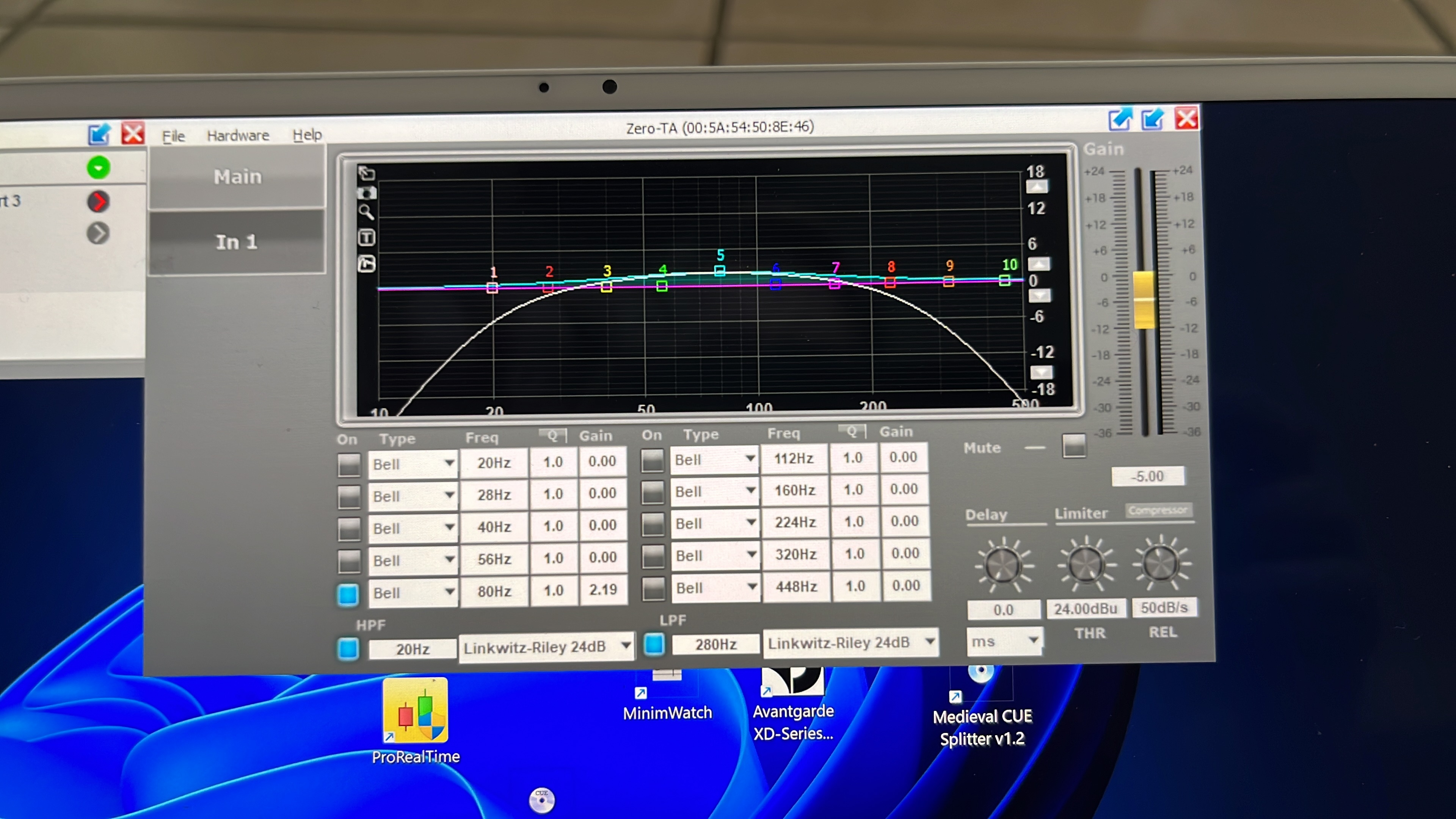Click the up arrow below 18 dB label

[x=1037, y=187]
